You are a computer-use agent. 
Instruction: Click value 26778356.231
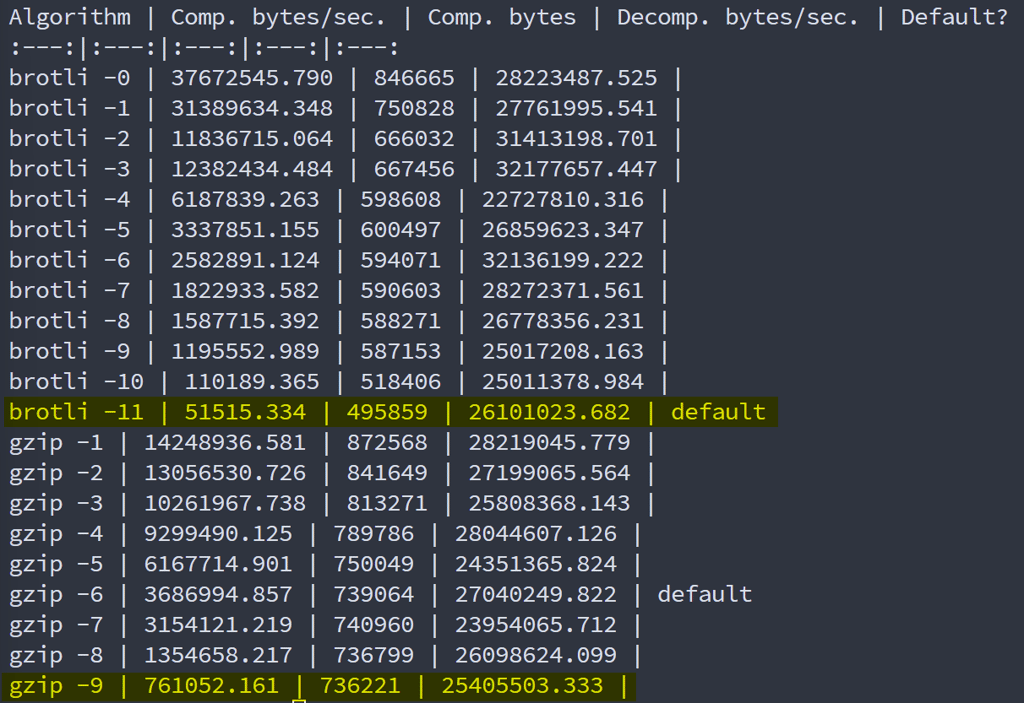coord(563,321)
